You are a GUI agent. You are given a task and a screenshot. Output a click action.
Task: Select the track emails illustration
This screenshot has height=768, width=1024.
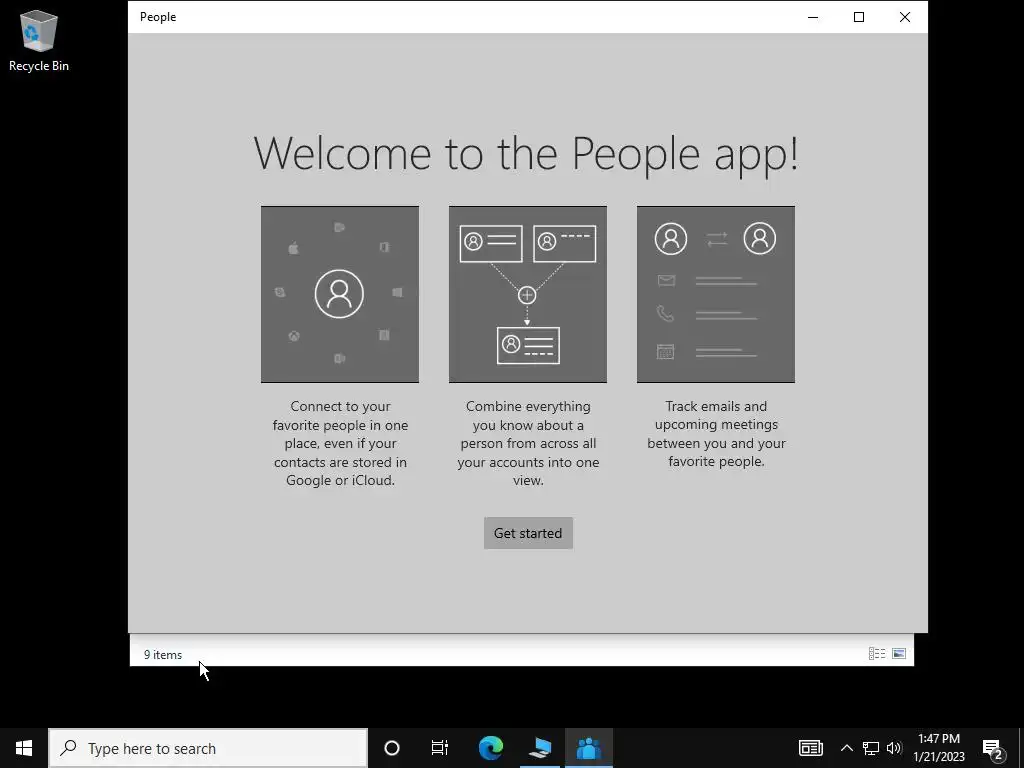tap(716, 294)
